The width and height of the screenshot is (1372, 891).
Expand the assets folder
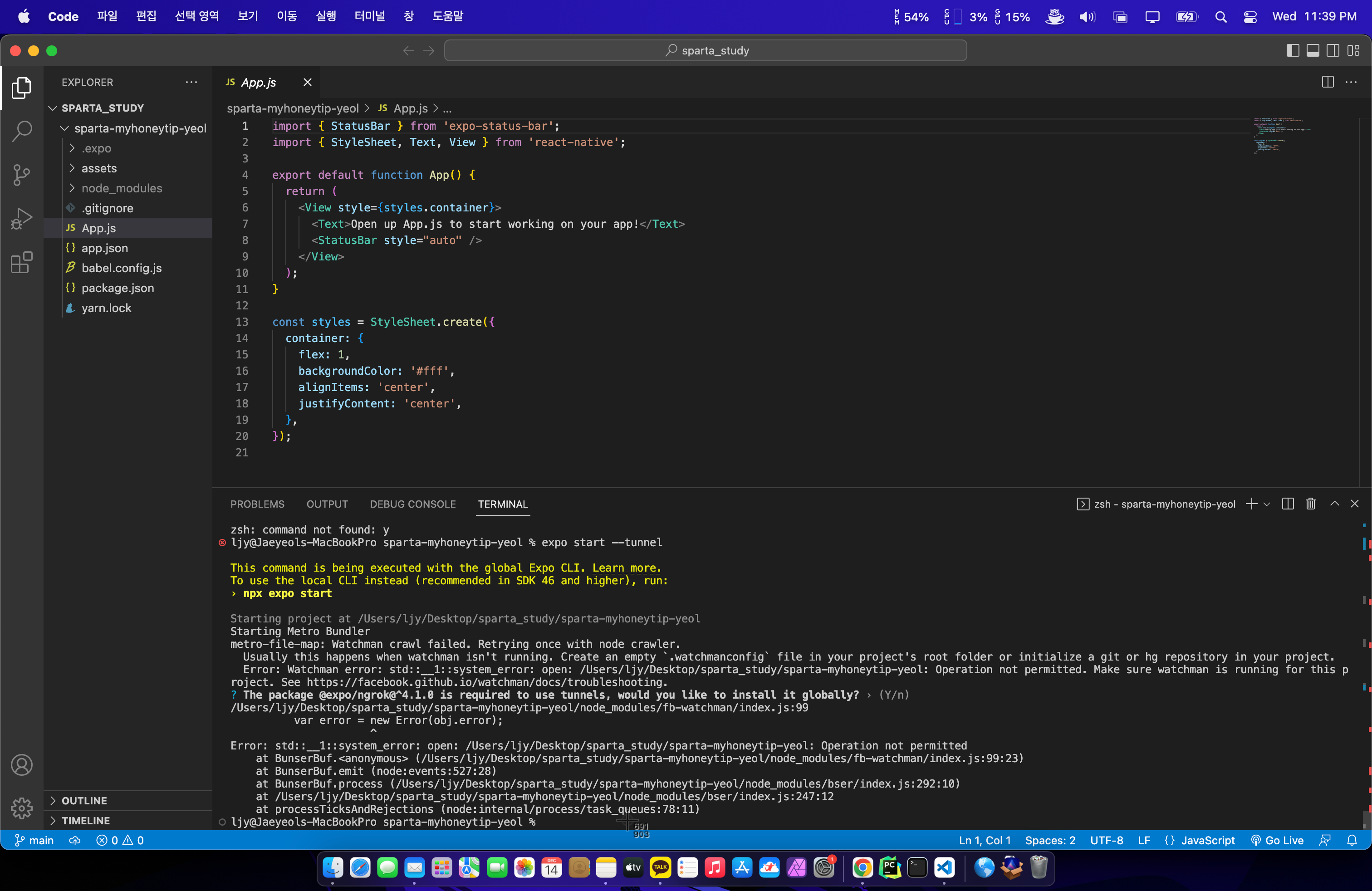[x=127, y=168]
